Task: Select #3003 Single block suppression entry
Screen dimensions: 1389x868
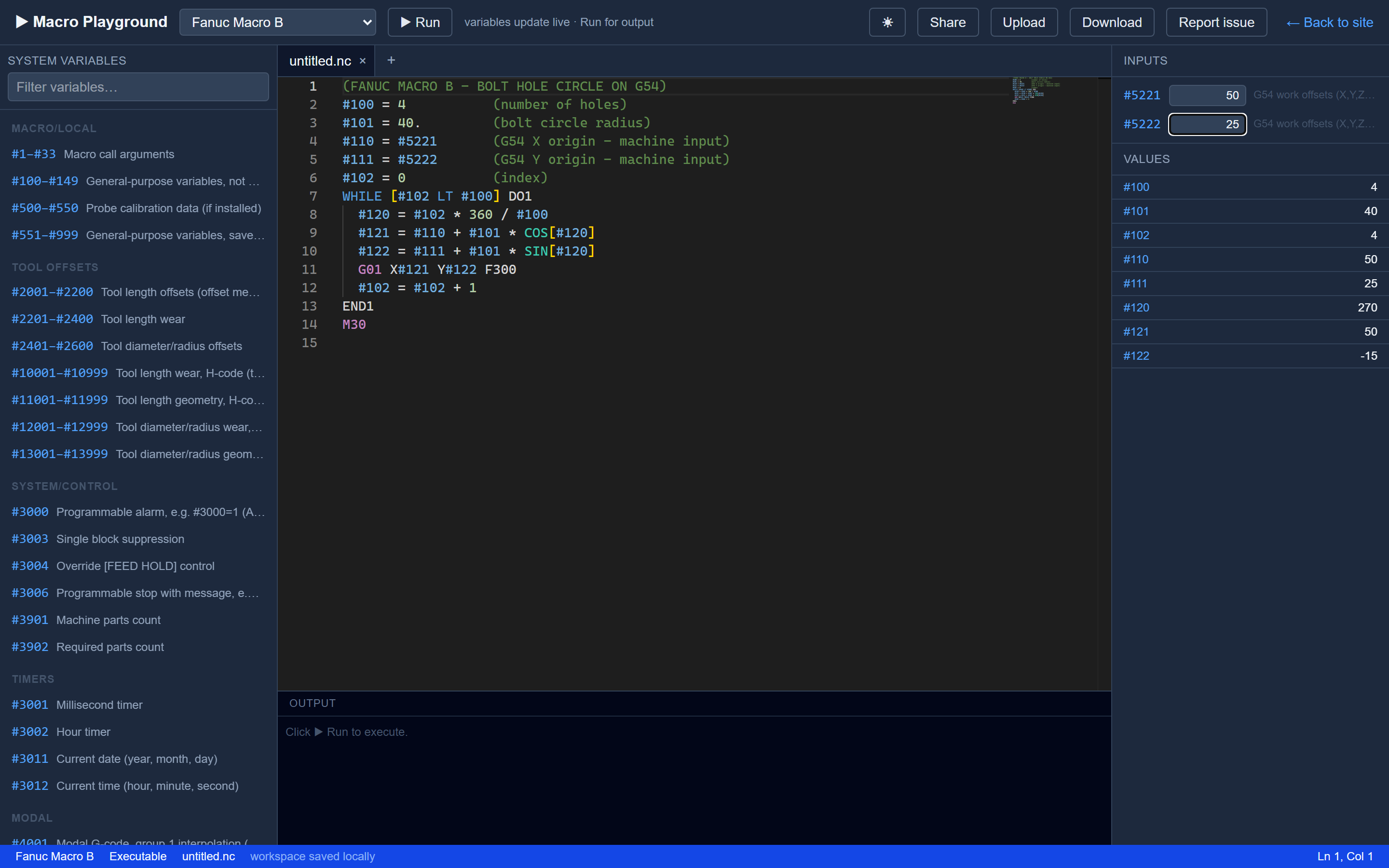Action: coord(138,539)
